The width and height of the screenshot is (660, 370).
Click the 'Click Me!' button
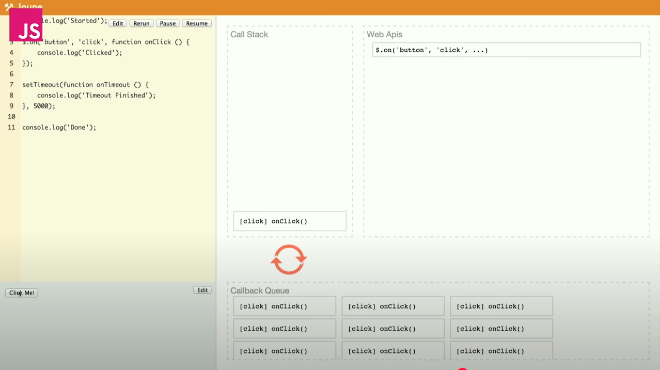[x=21, y=293]
